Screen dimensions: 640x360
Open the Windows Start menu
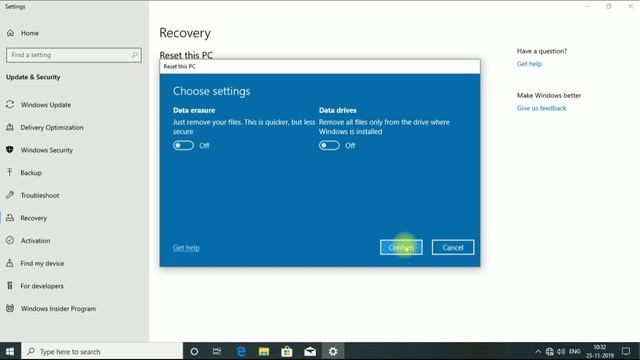10,351
